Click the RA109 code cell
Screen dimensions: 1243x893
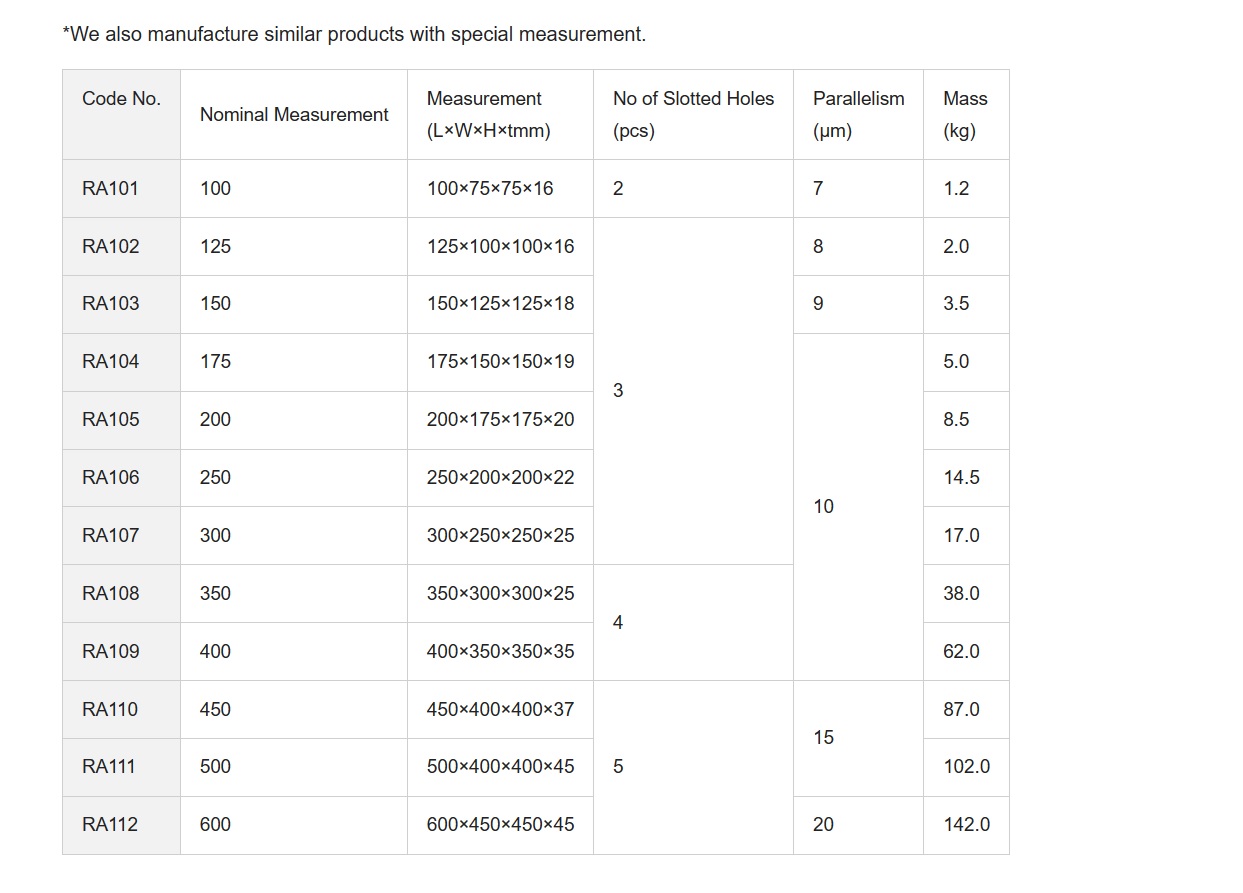pos(121,652)
